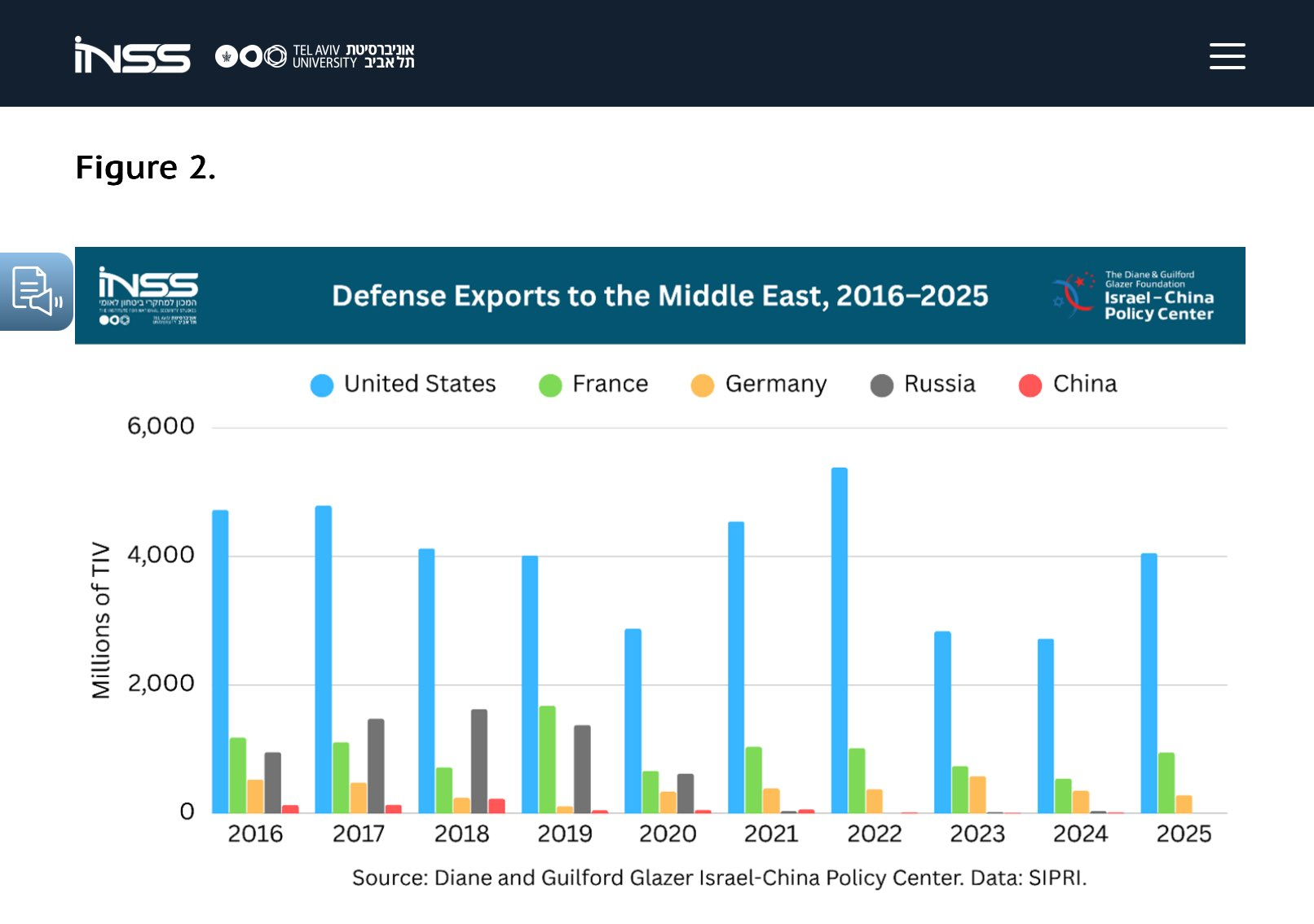Click the 2019 France green bar
This screenshot has width=1314, height=924.
pyautogui.click(x=547, y=759)
